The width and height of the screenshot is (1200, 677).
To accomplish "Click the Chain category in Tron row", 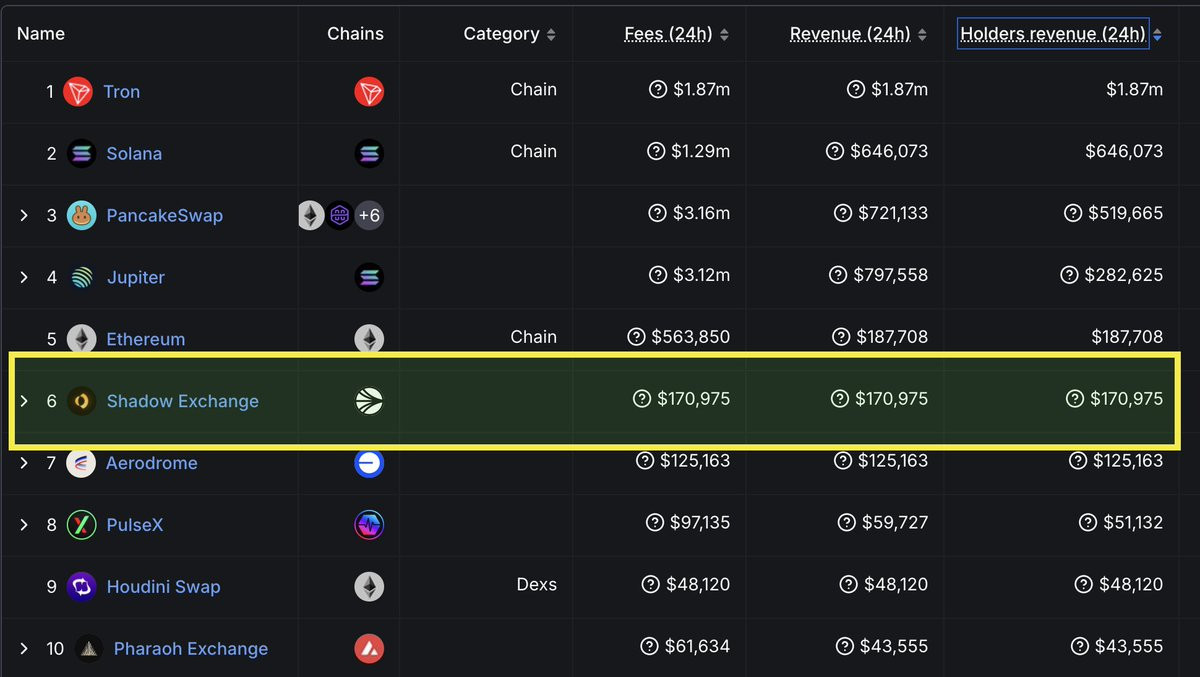I will tap(534, 89).
